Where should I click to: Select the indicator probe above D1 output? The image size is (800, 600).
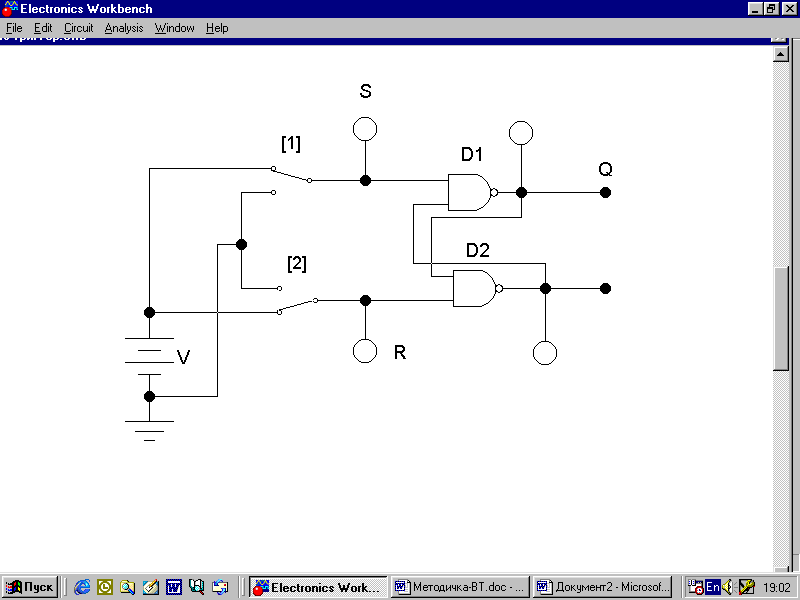521,133
